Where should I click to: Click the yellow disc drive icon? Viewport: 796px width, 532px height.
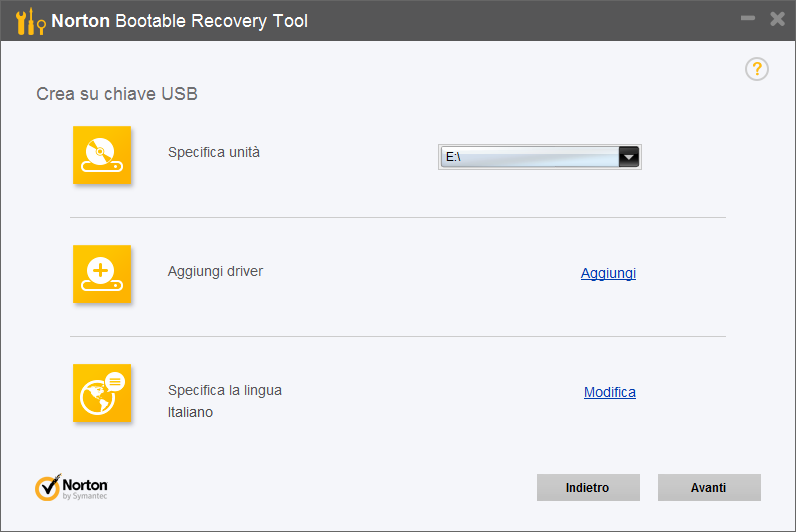point(102,155)
